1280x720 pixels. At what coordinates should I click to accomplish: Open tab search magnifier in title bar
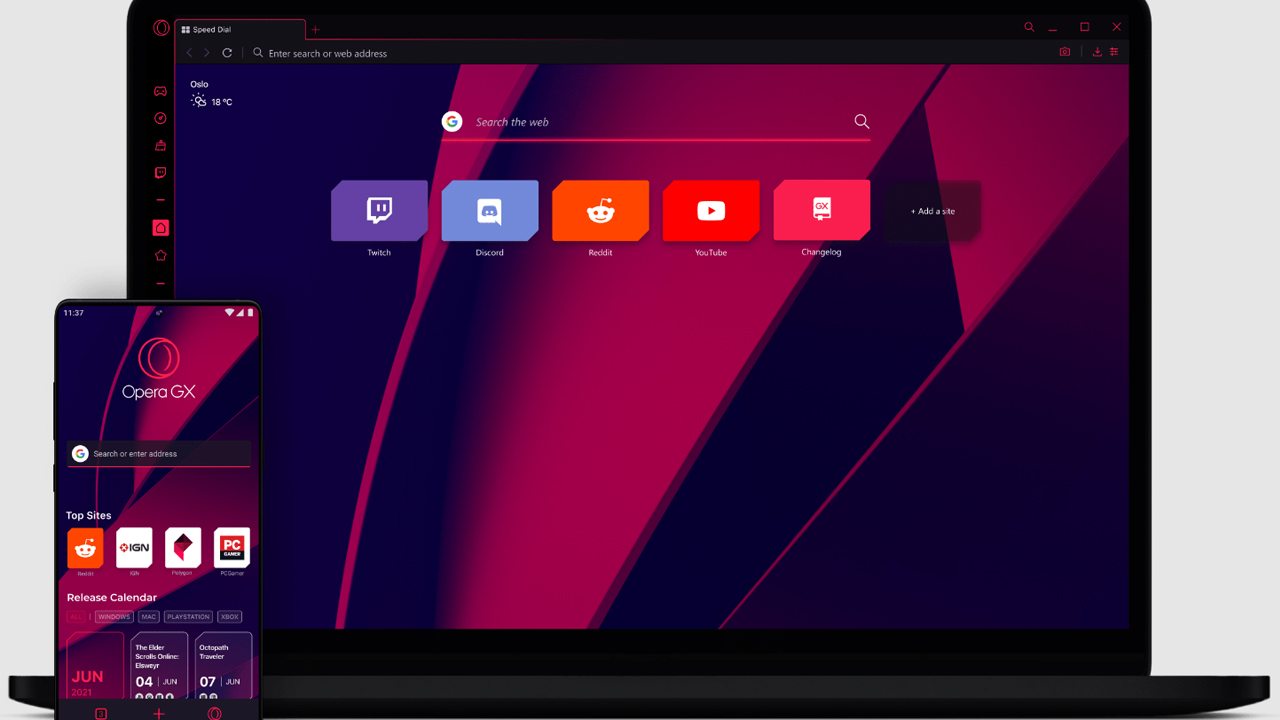tap(1029, 28)
